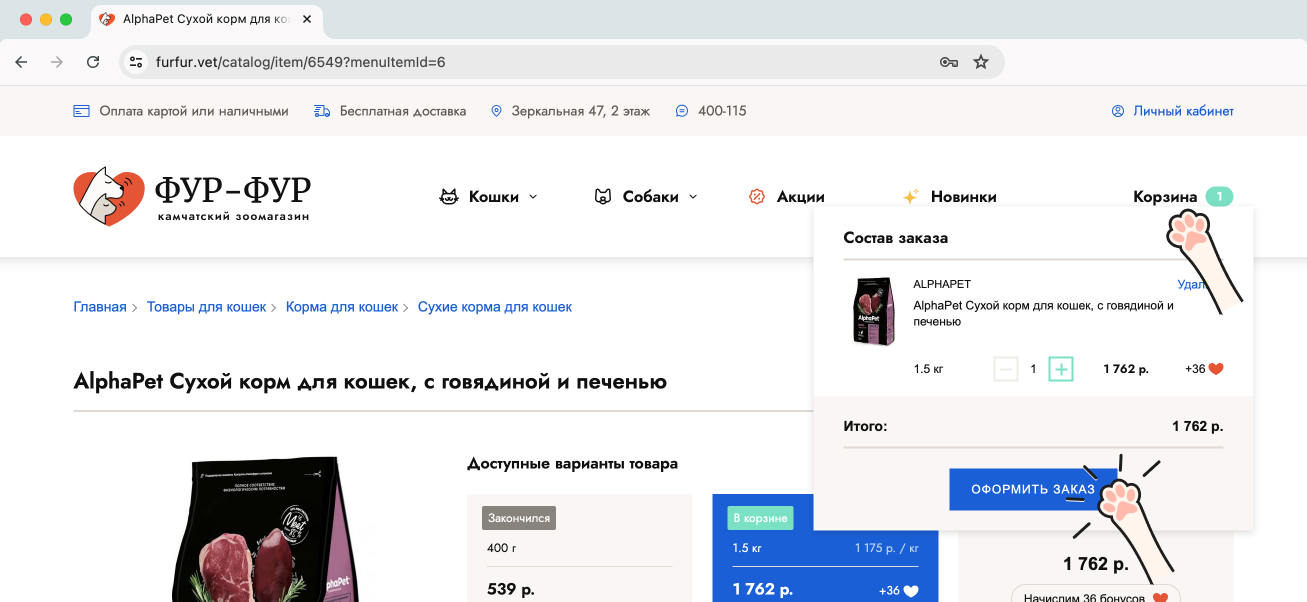Select the 400 г product variant
The width and height of the screenshot is (1307, 602).
click(x=579, y=560)
